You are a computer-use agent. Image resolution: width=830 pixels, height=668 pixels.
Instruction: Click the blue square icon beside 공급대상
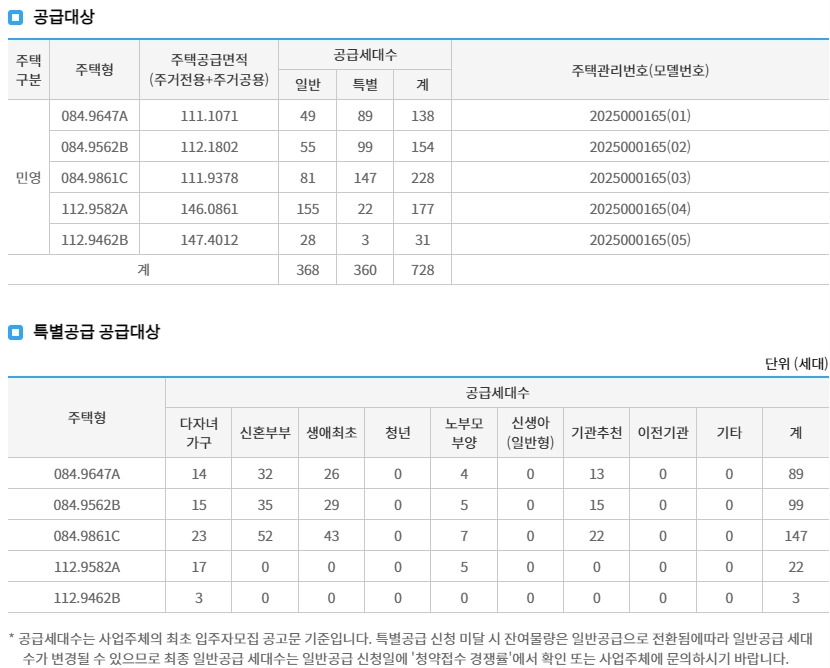(14, 17)
